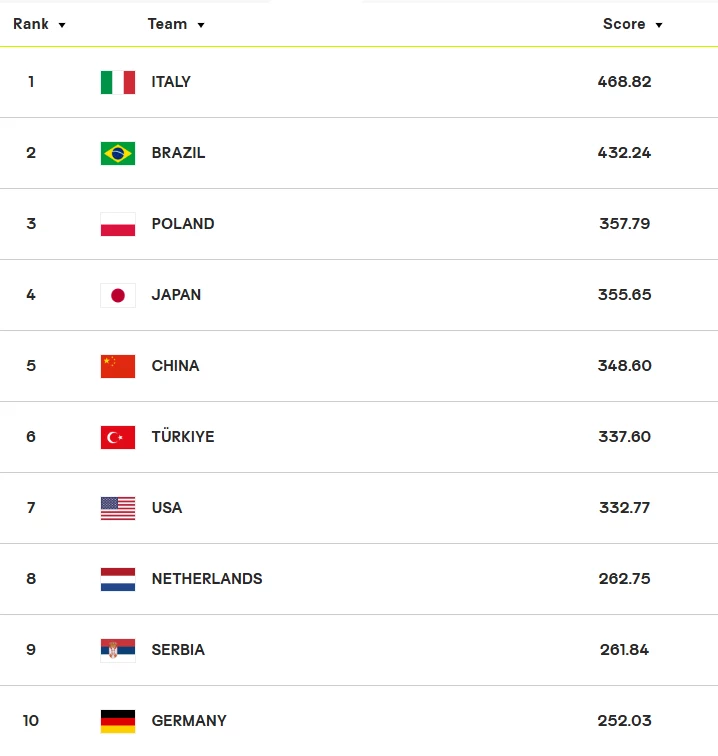
Task: Select the NETHERLANDS team name
Action: click(207, 579)
